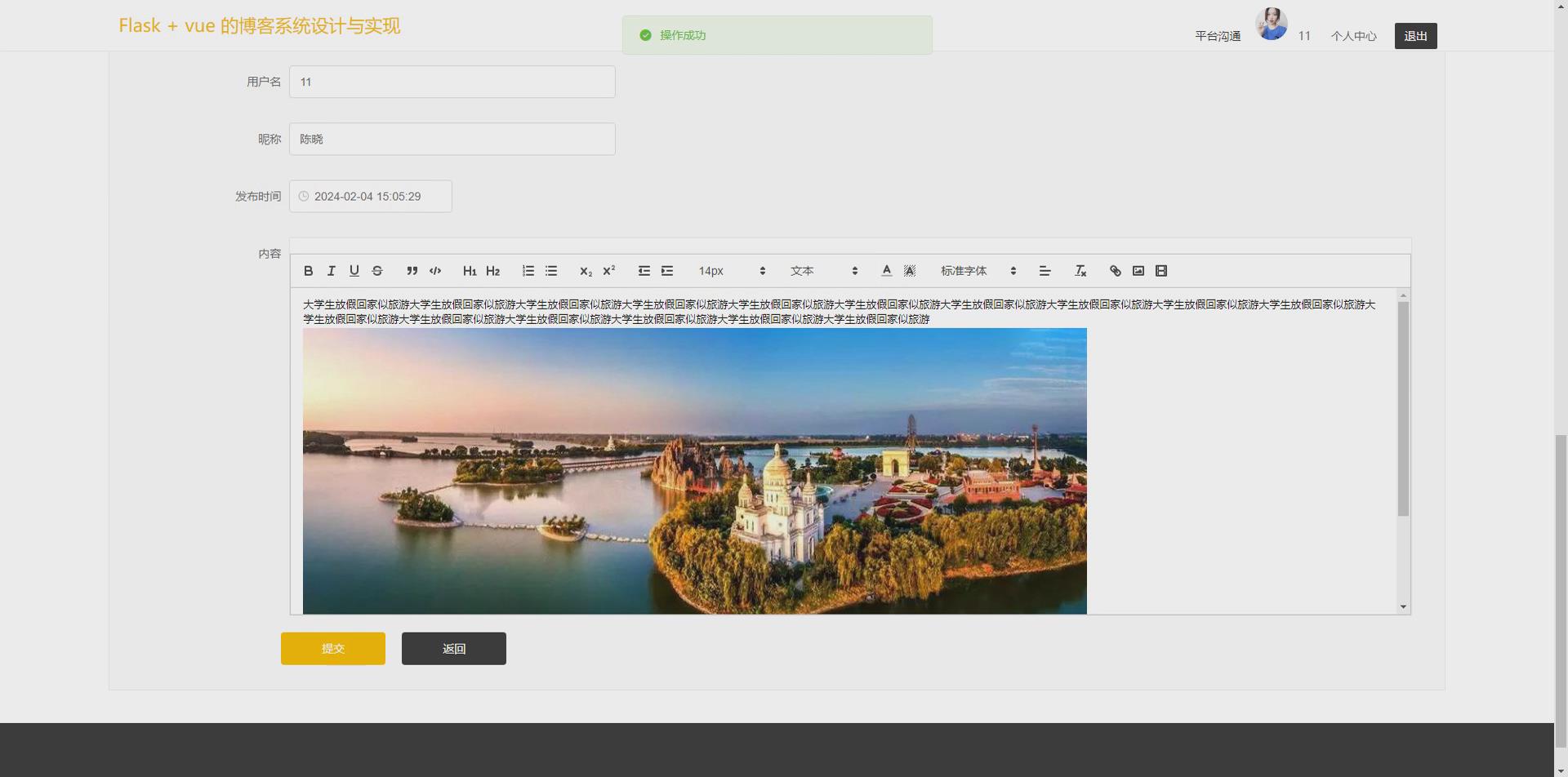Create an ordered numbered list
1568x777 pixels.
click(x=528, y=271)
